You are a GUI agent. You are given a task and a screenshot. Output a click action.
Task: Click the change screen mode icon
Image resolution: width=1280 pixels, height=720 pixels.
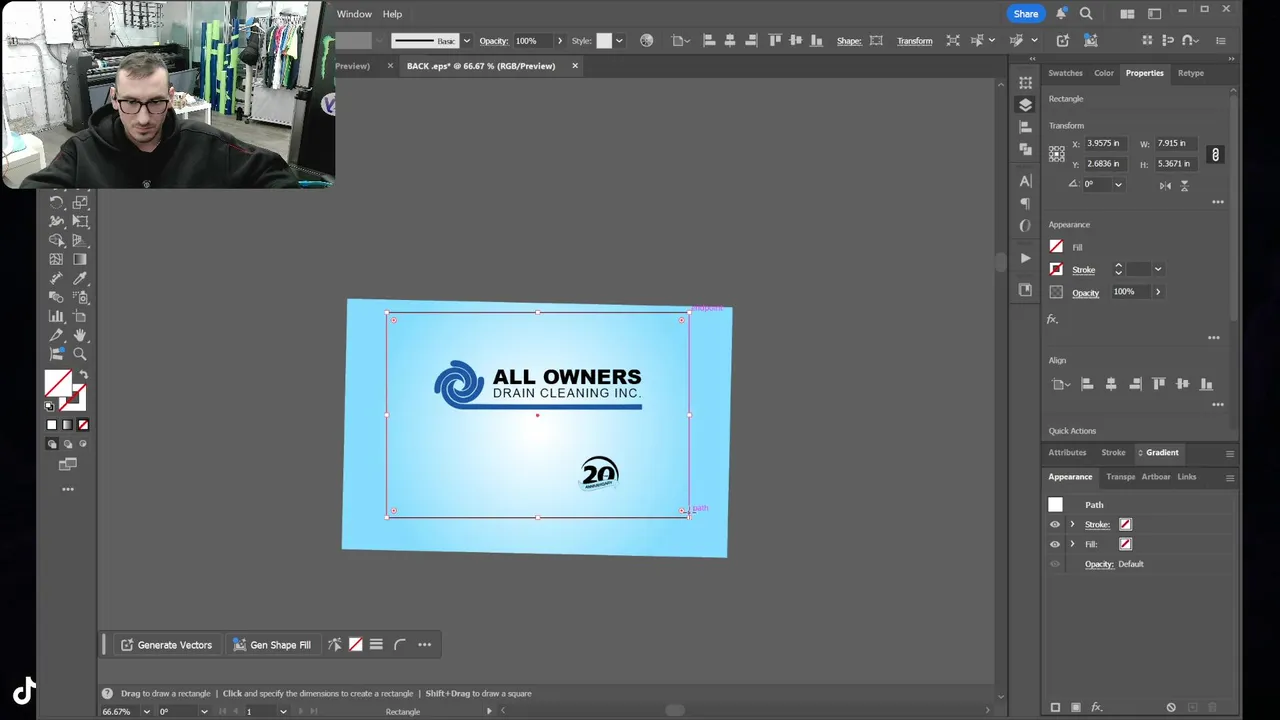[x=68, y=464]
